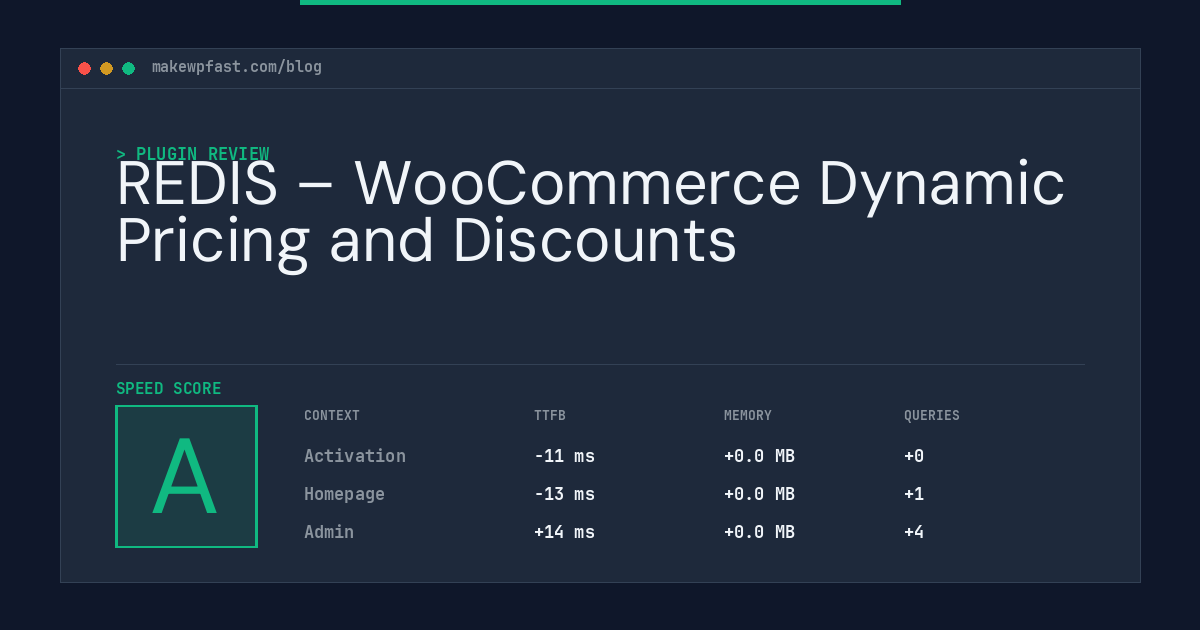Screen dimensions: 1200x630
Task: Click the yellow window dot
Action: pos(106,68)
